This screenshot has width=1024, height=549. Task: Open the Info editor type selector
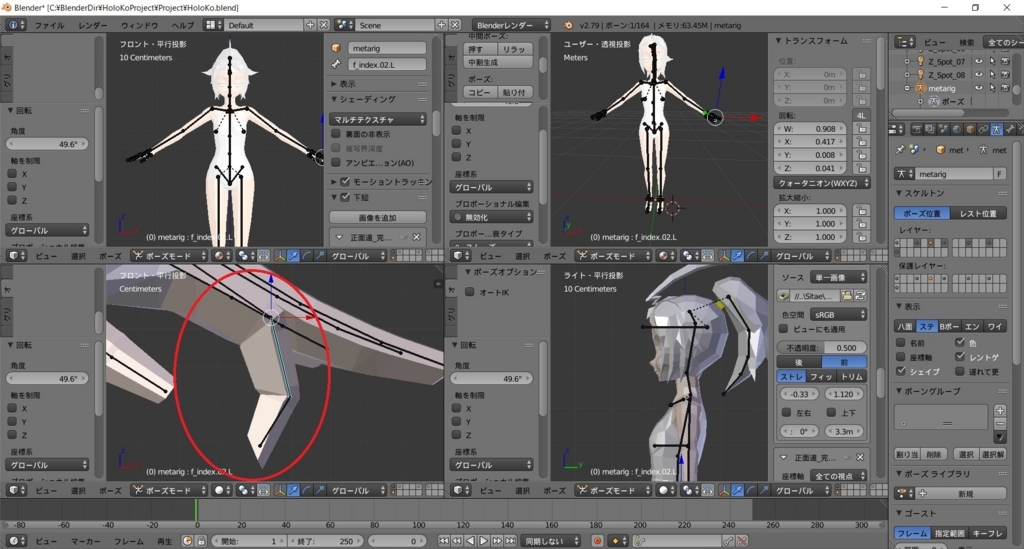click(16, 25)
